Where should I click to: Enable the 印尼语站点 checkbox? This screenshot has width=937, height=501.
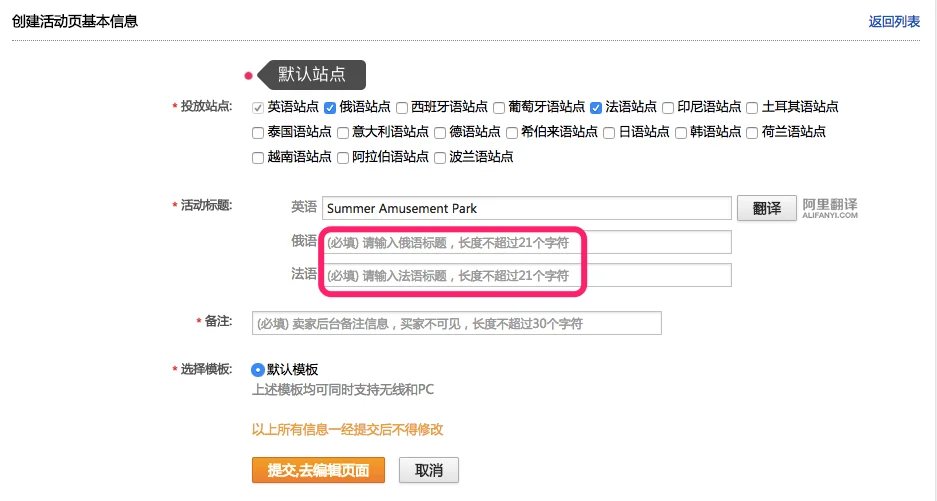pyautogui.click(x=668, y=108)
